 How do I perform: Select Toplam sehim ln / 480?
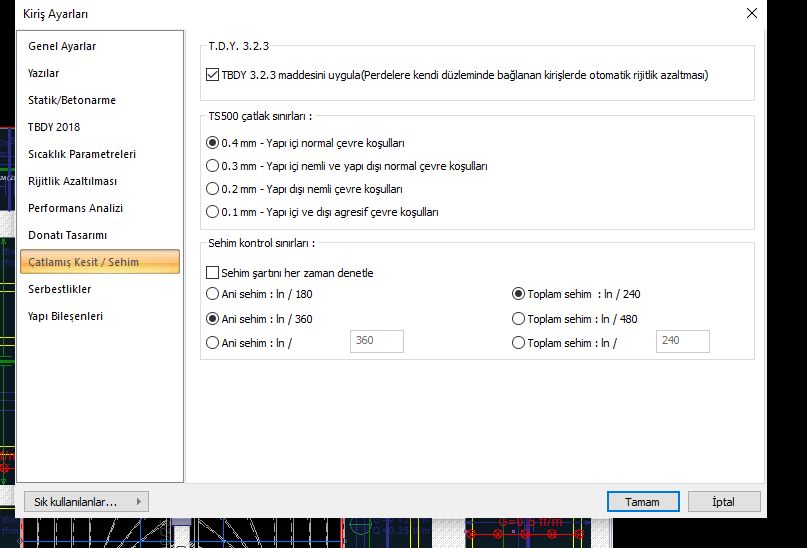(x=518, y=319)
